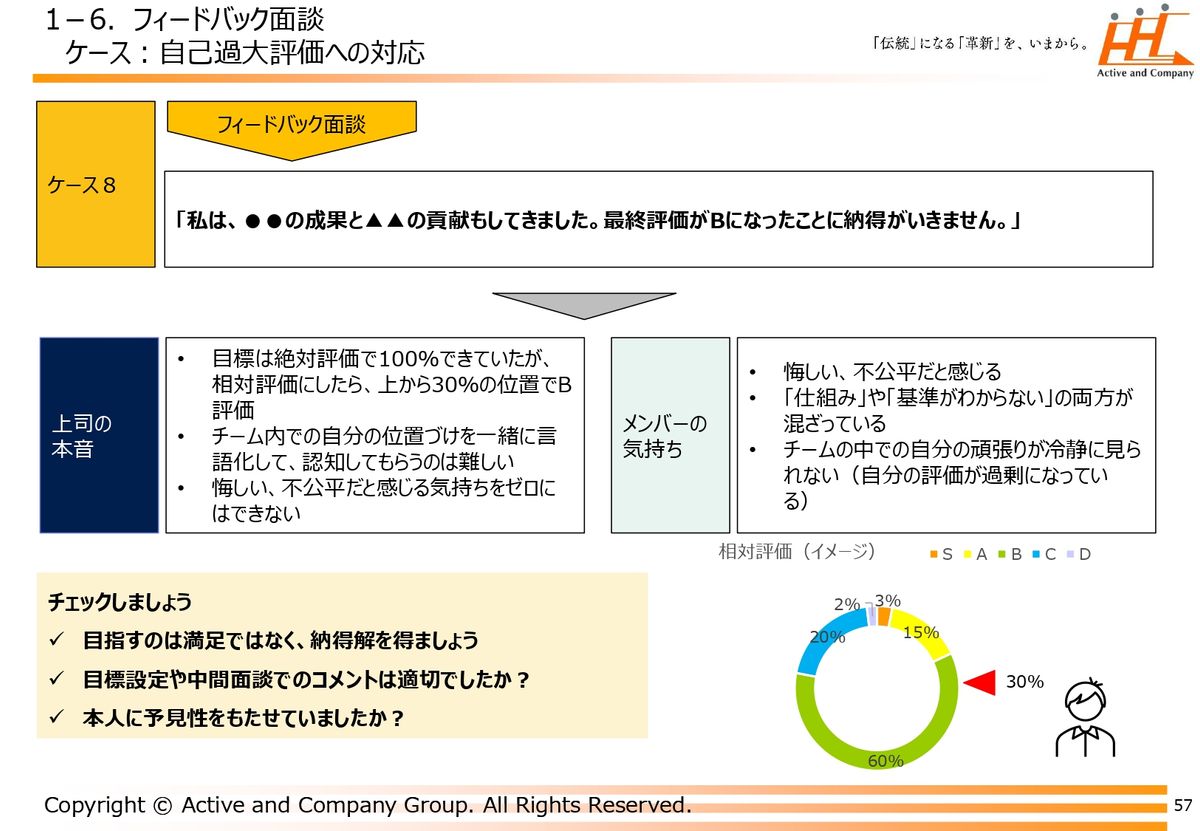
Task: Click the checkmark beside 目標設定や中間面談
Action: click(58, 680)
